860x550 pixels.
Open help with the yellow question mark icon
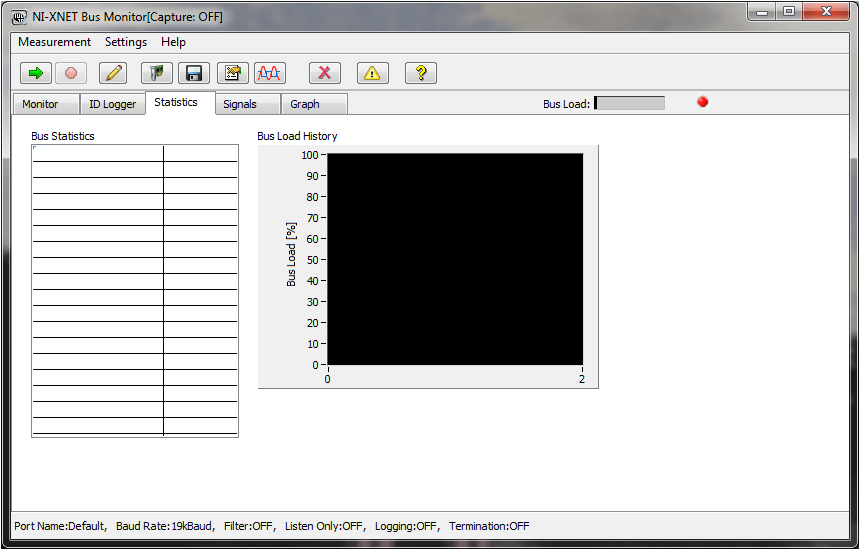click(x=421, y=73)
